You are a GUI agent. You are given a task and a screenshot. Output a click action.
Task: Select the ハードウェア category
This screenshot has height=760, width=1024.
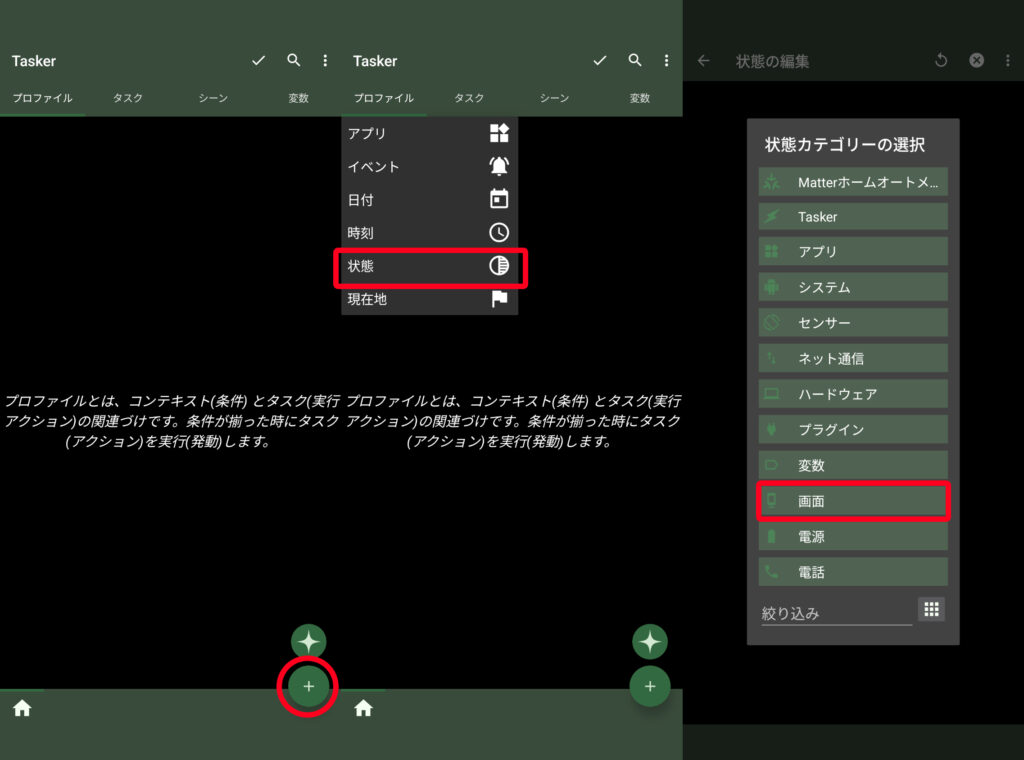pyautogui.click(x=853, y=394)
